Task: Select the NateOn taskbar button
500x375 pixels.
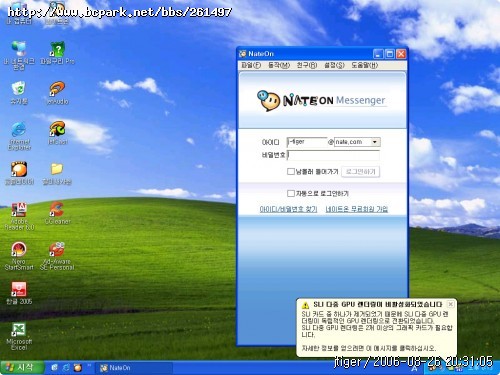Action: click(134, 368)
